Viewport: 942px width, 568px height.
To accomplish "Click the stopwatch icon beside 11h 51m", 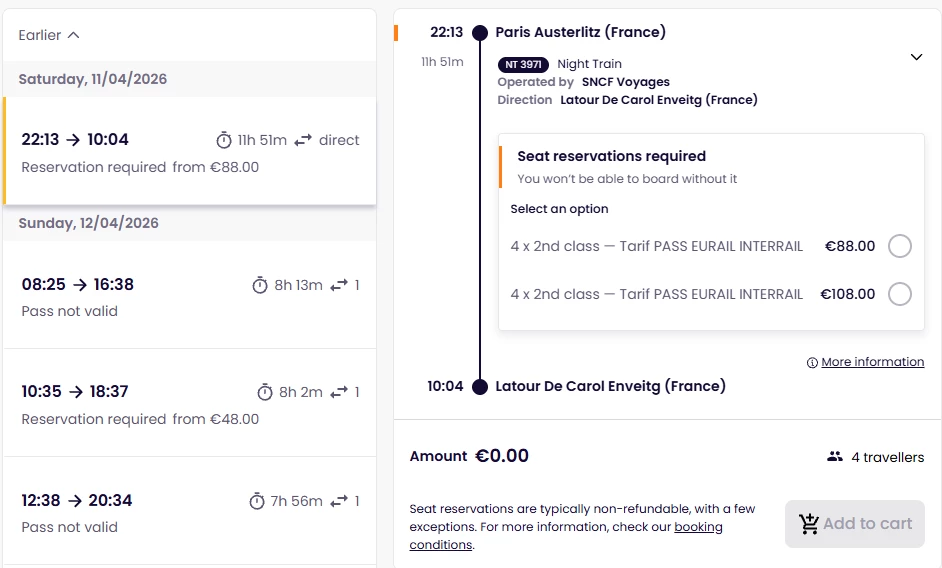I will [225, 140].
